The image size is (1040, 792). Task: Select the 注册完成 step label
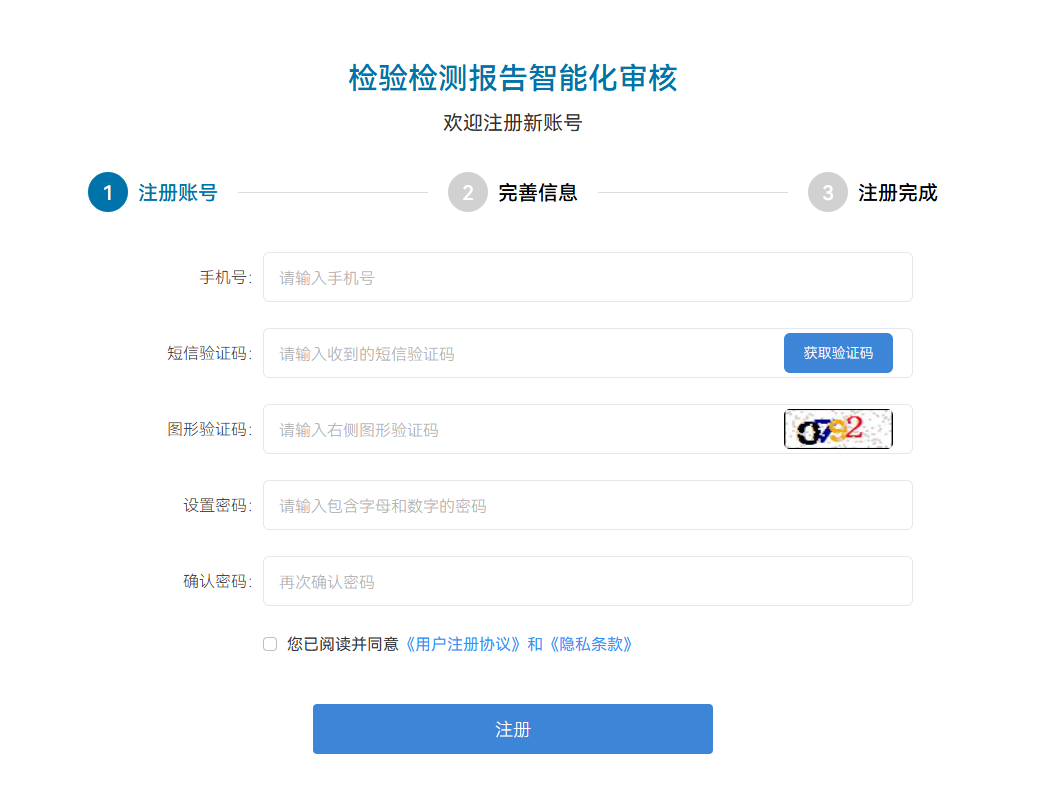(898, 193)
